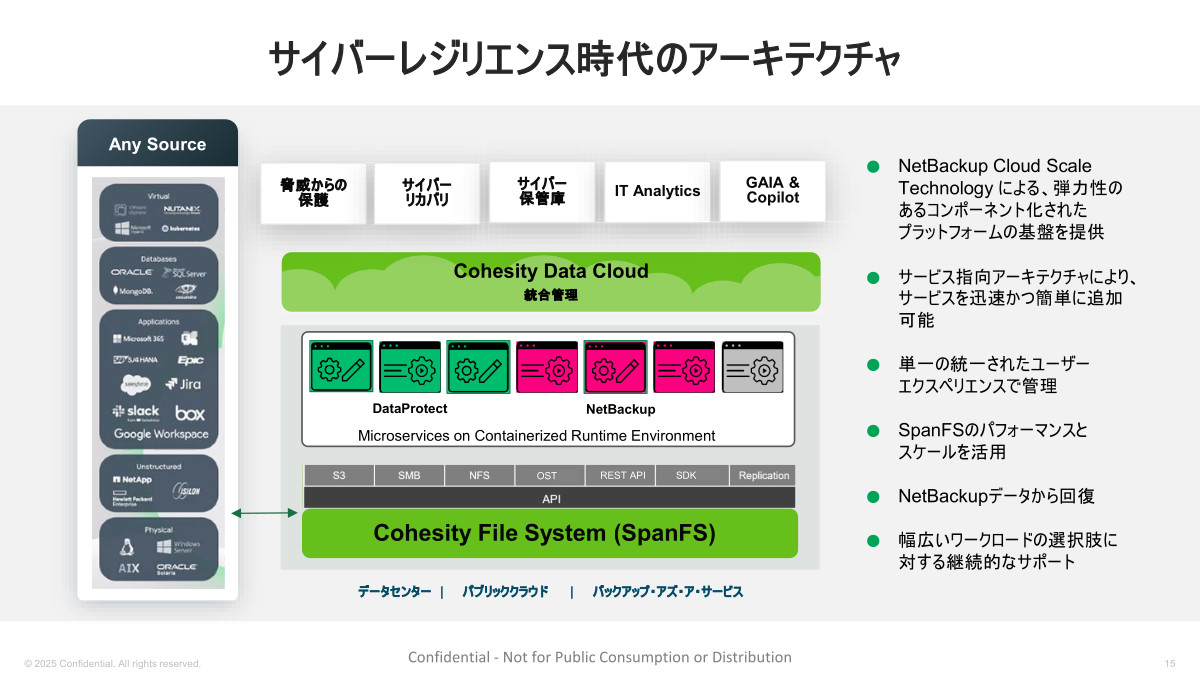The height and width of the screenshot is (675, 1200).
Task: Select the REST API cell
Action: [x=622, y=475]
